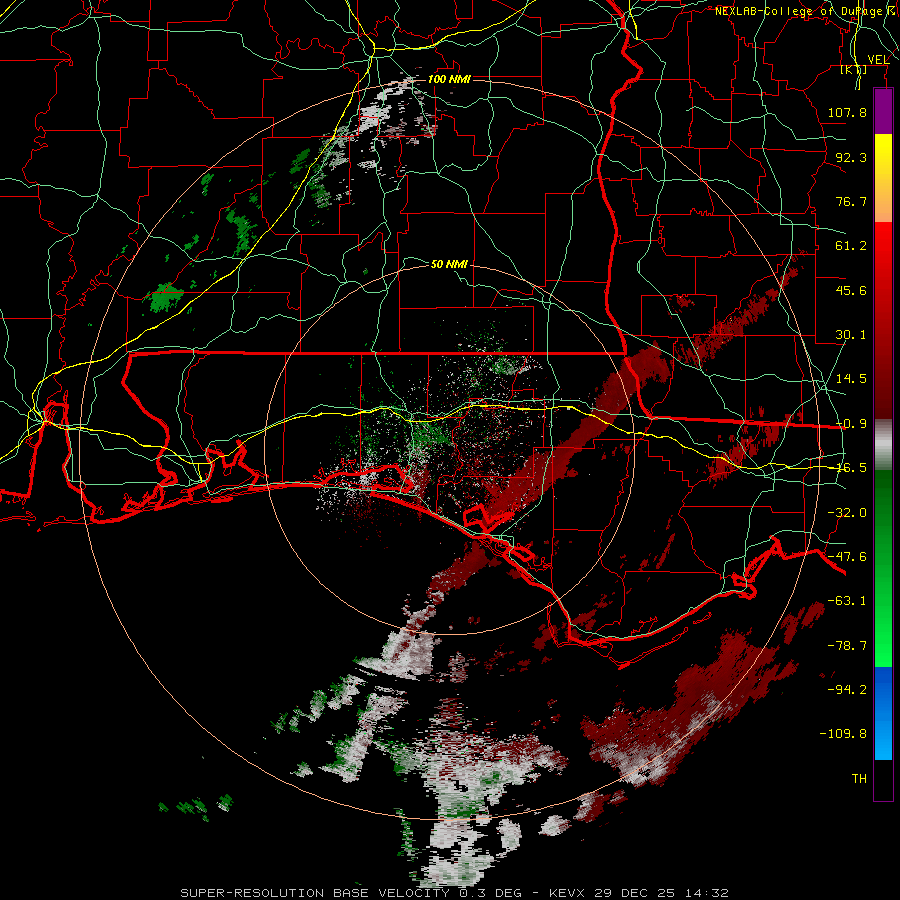
Task: Click the -78.7 velocity scale value
Action: (847, 646)
